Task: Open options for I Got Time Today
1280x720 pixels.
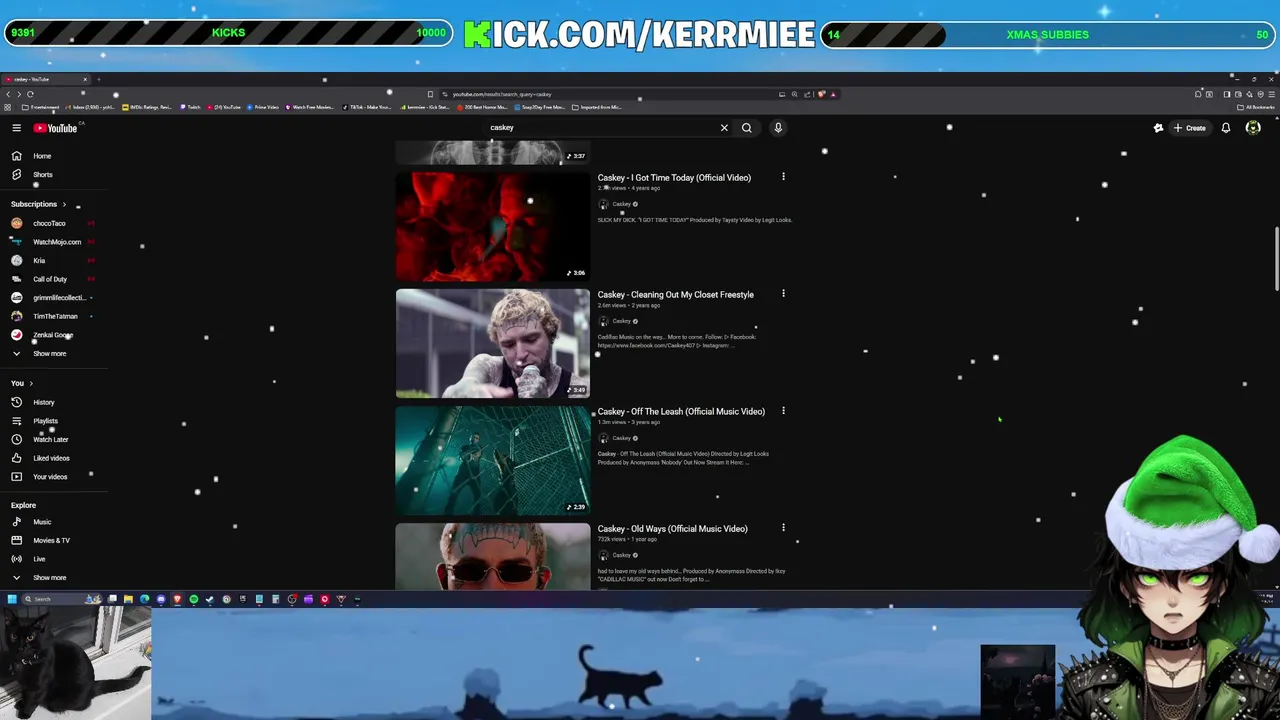Action: (783, 177)
